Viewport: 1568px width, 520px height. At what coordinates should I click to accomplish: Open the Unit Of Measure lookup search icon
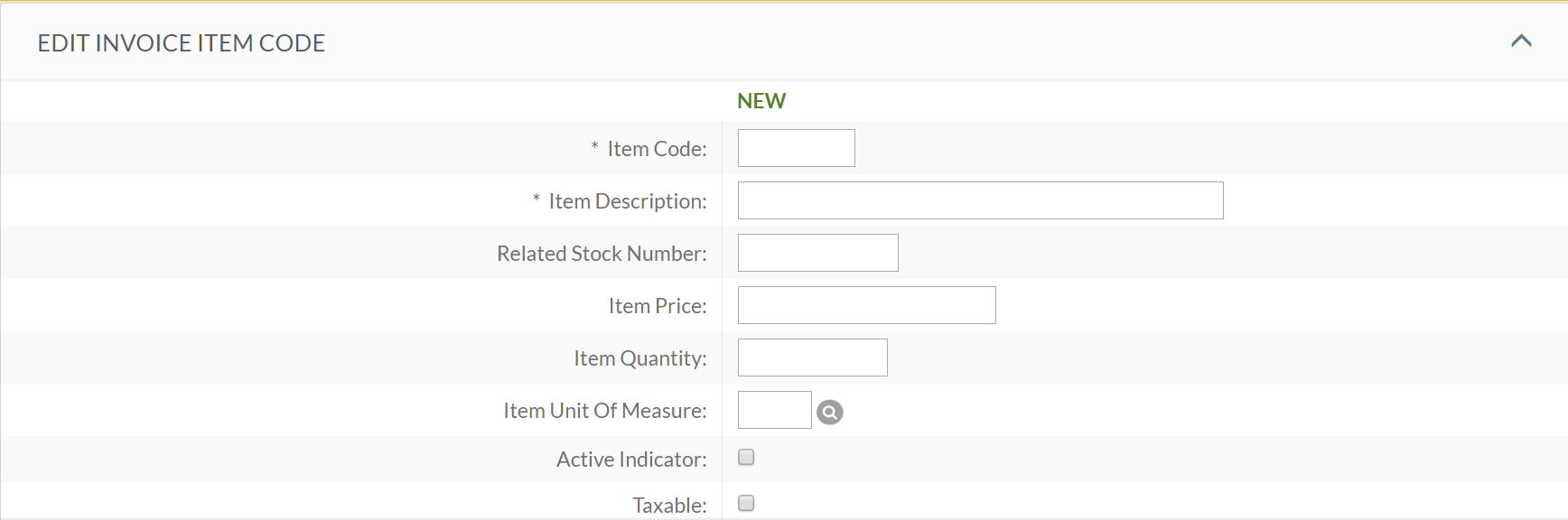coord(829,413)
